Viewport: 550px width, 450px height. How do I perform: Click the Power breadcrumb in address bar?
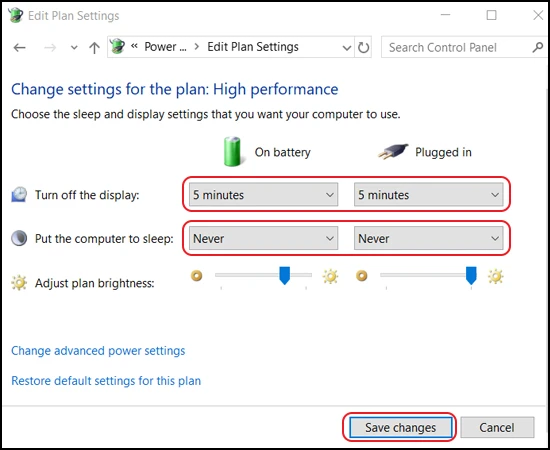tap(165, 47)
